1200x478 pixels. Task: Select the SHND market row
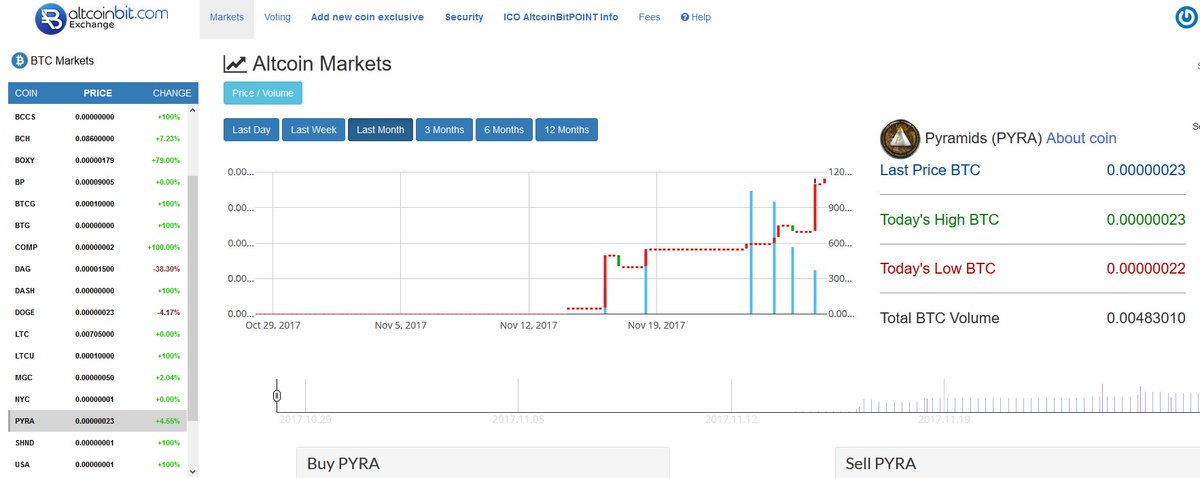97,443
